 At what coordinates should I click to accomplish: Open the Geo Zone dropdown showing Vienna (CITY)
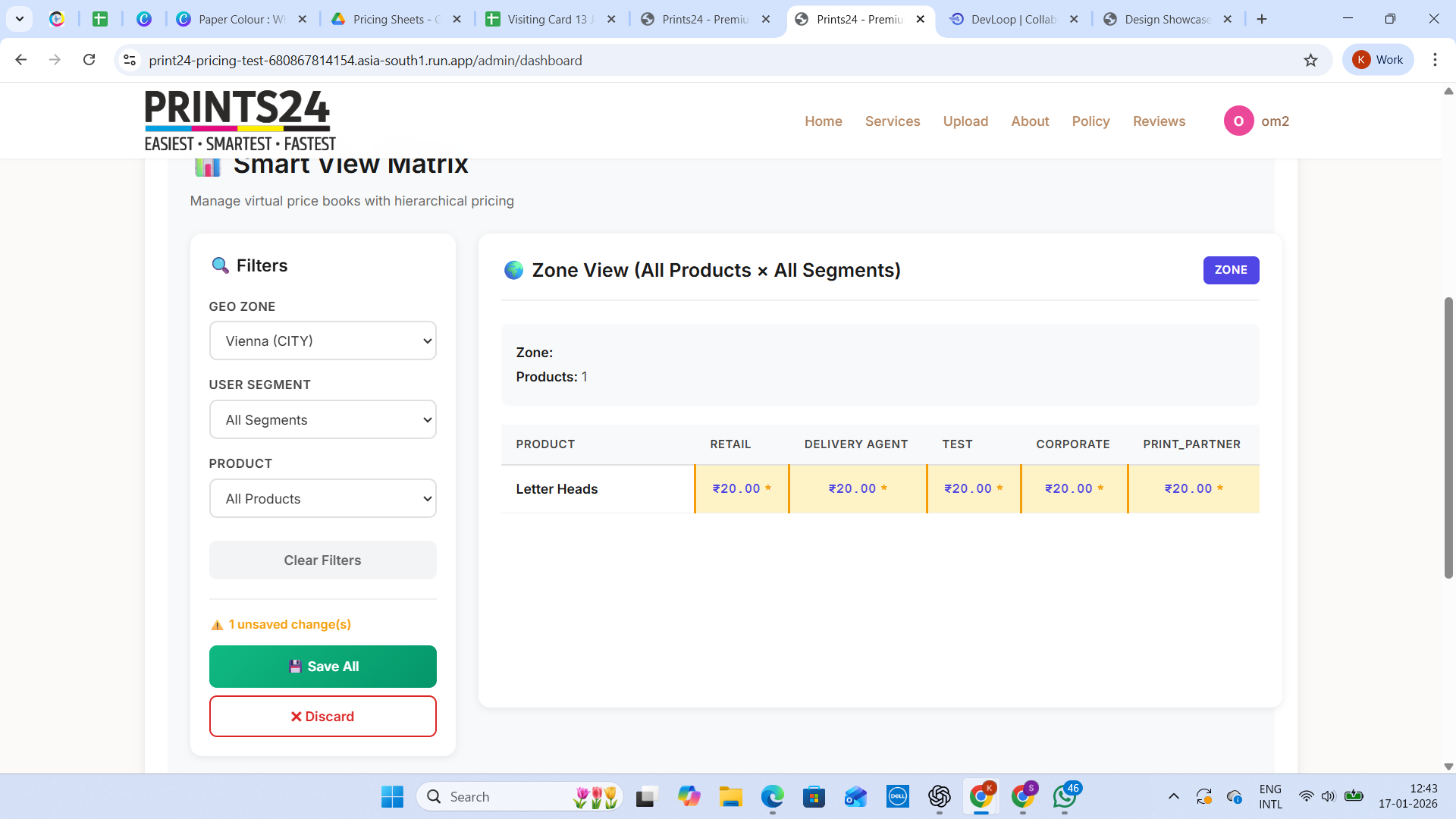point(322,340)
